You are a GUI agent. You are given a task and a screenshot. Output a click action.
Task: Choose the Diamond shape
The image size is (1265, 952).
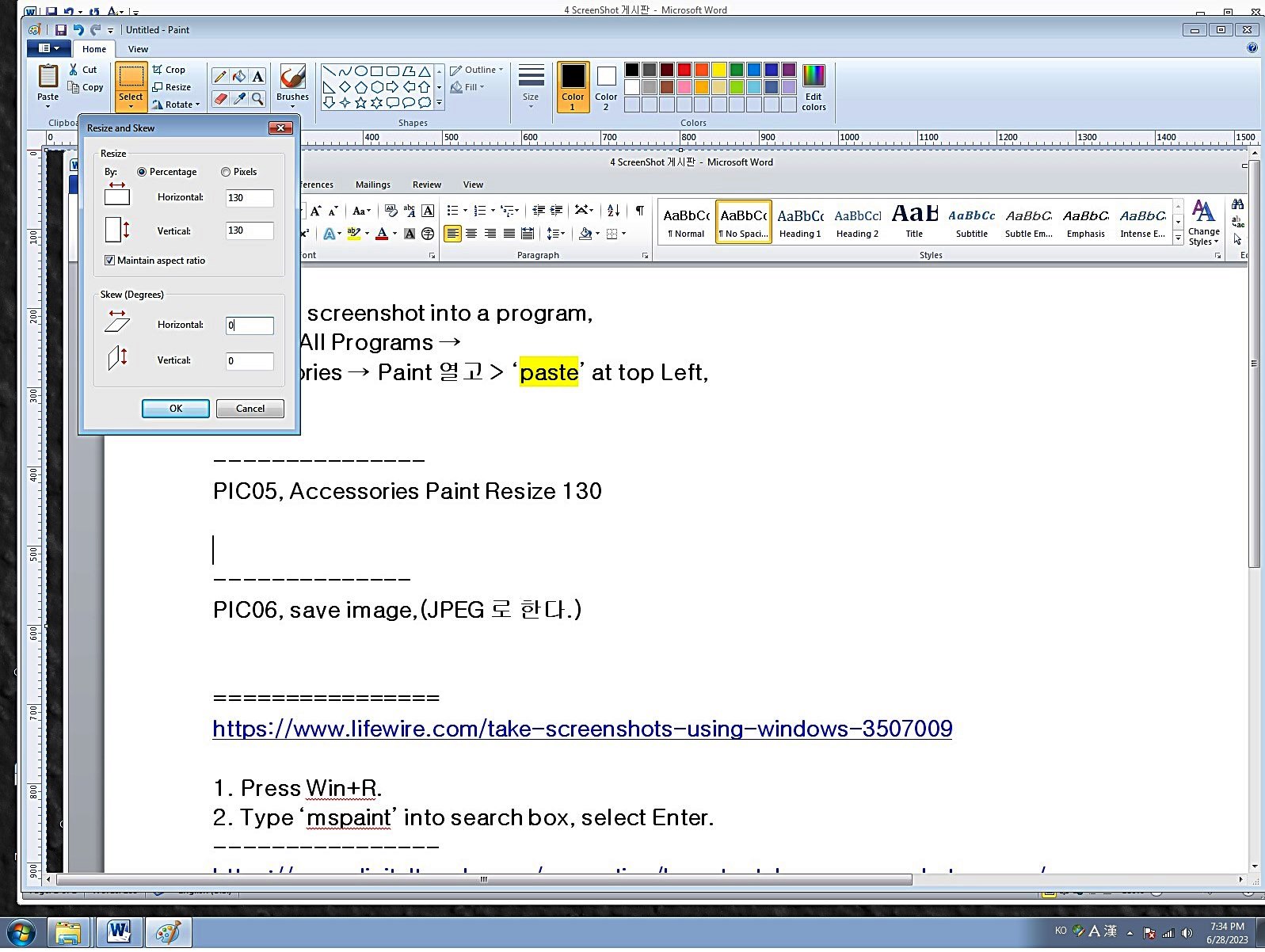(345, 87)
